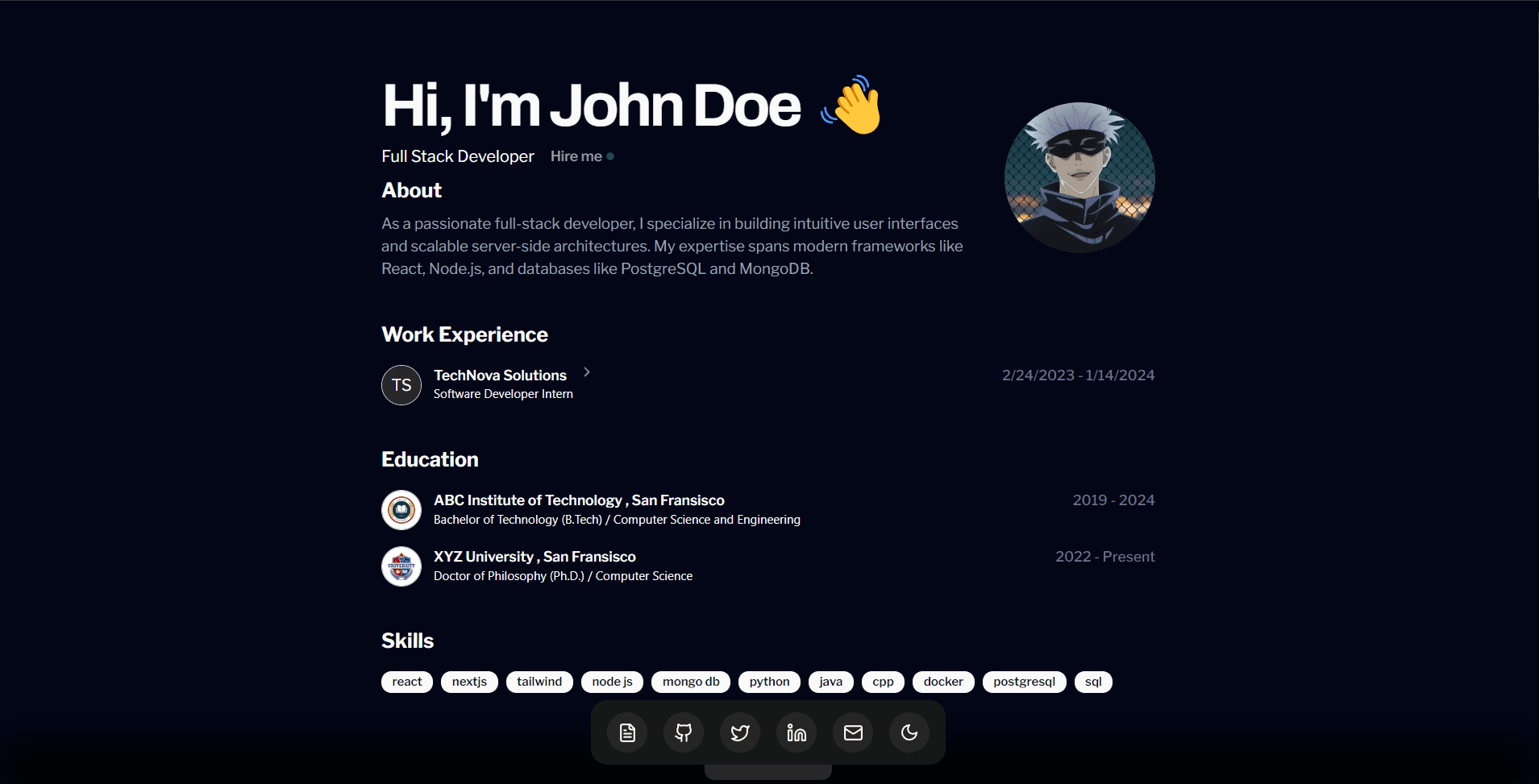Click the TechNova Solutions TS logo

tap(401, 385)
